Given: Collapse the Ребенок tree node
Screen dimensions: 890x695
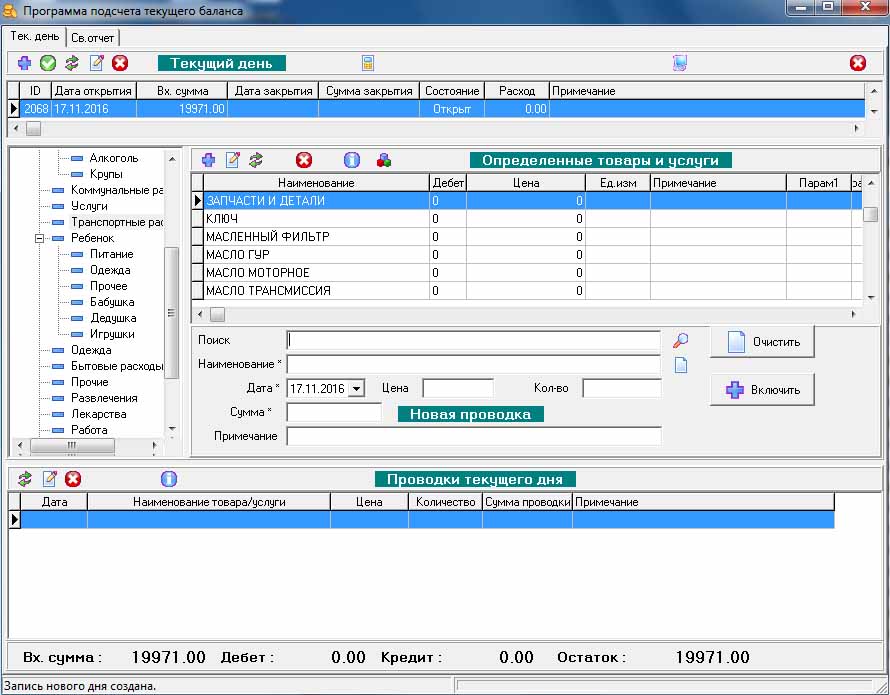Looking at the screenshot, I should pyautogui.click(x=39, y=238).
